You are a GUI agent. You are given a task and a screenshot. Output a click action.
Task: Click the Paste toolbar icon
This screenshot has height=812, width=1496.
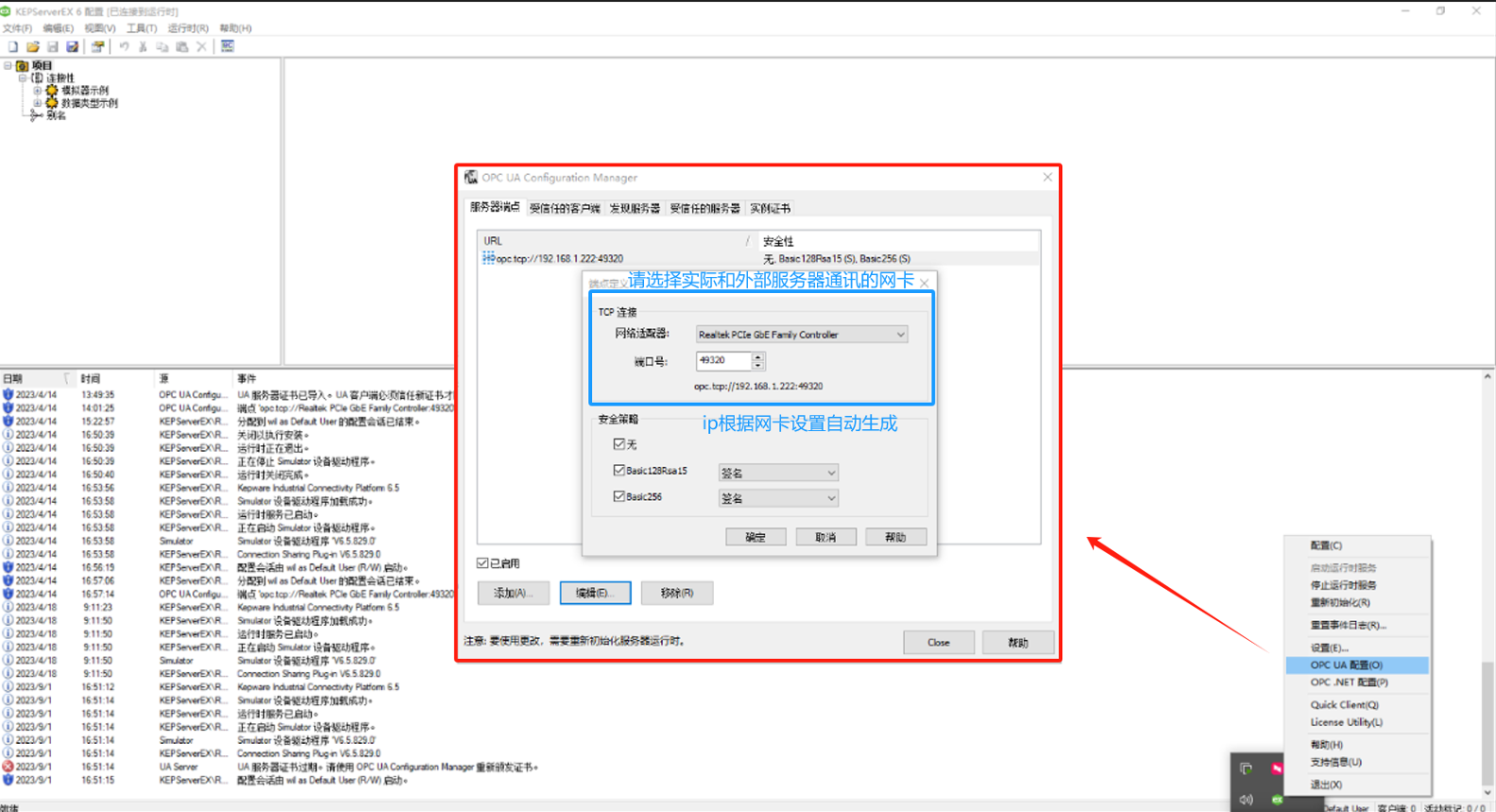[183, 46]
